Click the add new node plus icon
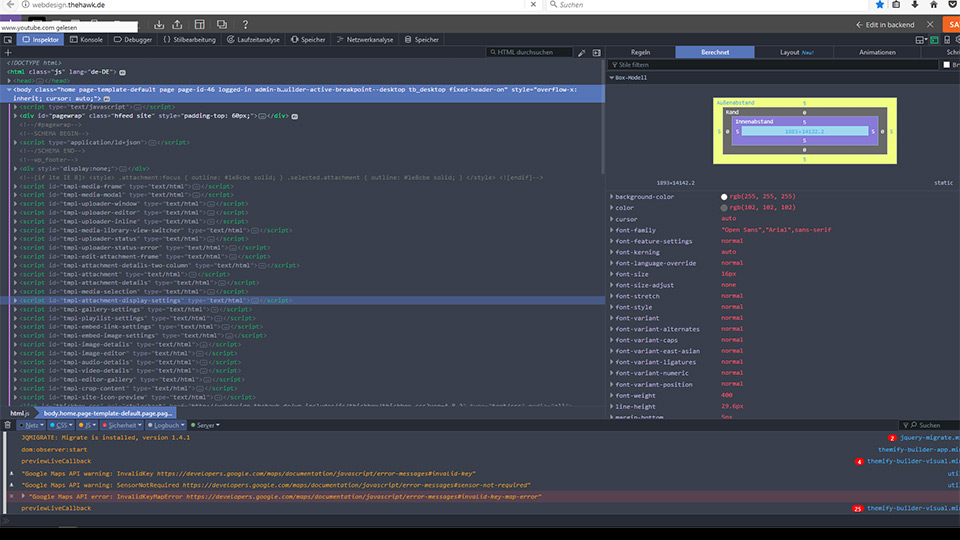960x540 pixels. point(8,53)
